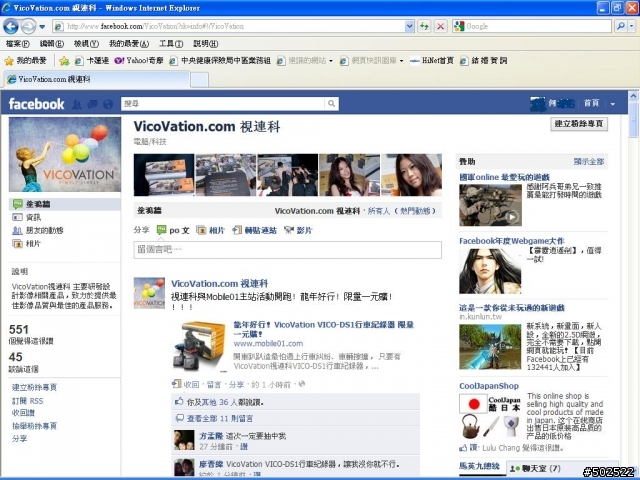This screenshot has width=640, height=480.
Task: Click 檢舉粉絲專頁 link
Action: coord(34,426)
